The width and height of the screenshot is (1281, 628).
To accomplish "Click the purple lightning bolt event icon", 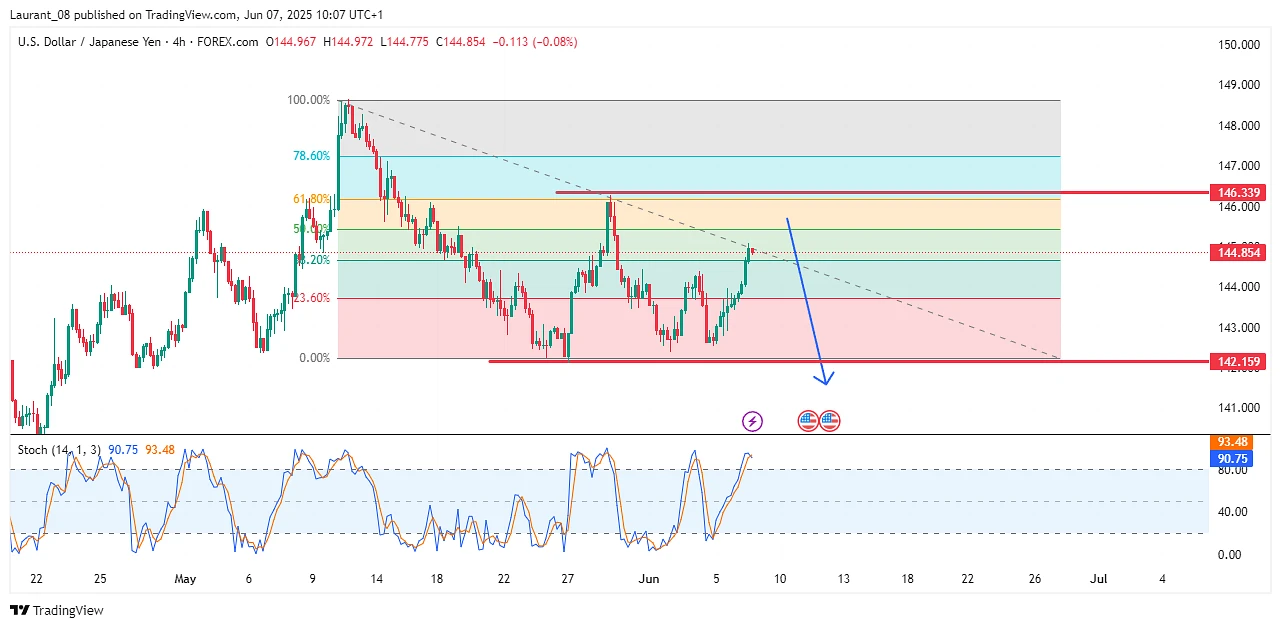I will (752, 421).
